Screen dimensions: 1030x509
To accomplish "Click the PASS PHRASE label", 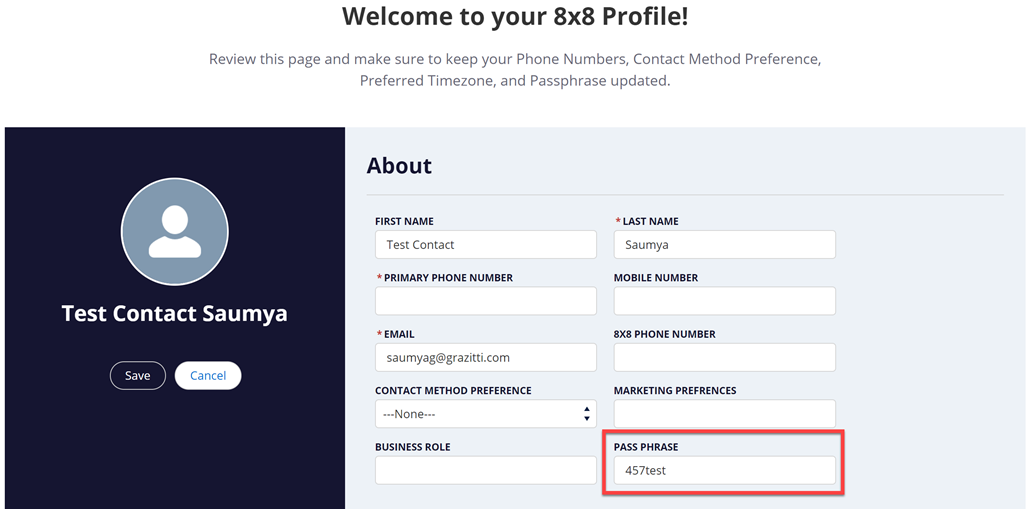I will [646, 447].
